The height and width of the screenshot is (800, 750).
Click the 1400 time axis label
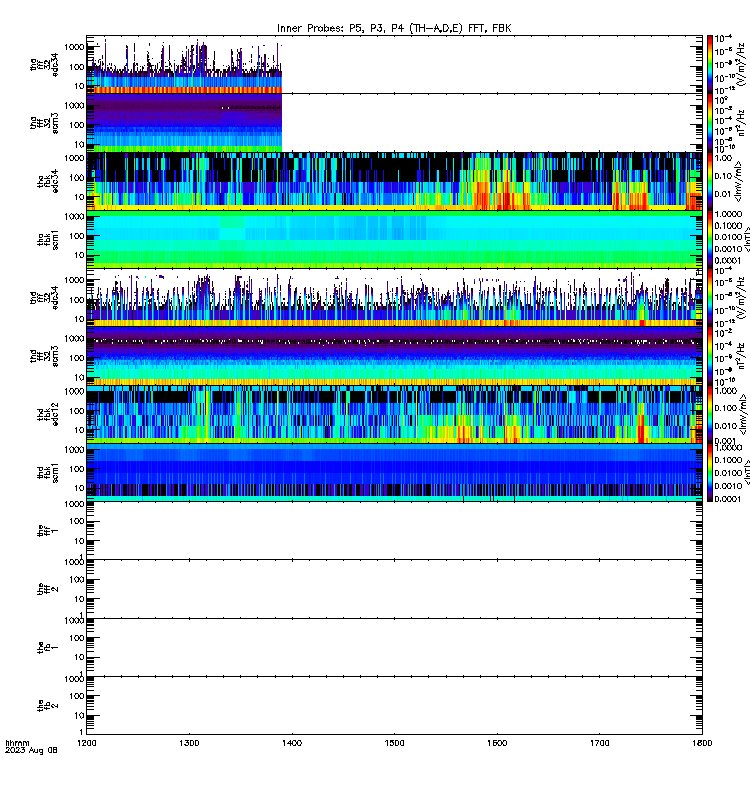(292, 743)
